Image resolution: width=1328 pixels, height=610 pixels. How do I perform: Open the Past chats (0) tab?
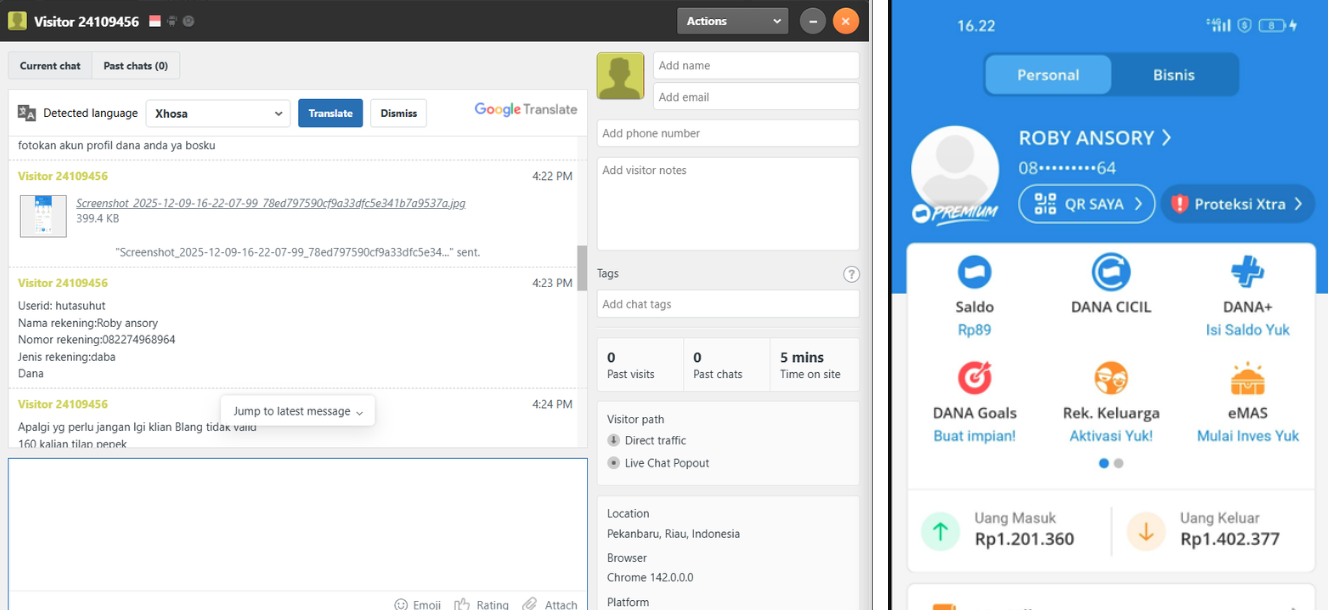click(136, 66)
